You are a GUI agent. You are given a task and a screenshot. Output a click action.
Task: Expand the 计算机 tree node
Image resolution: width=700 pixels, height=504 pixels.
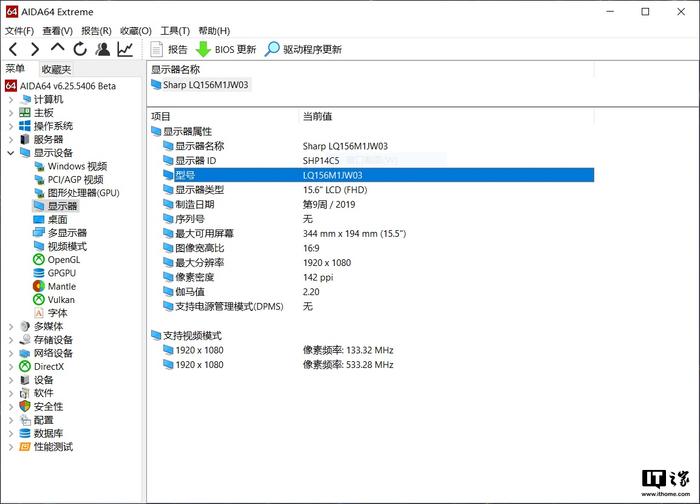point(11,100)
